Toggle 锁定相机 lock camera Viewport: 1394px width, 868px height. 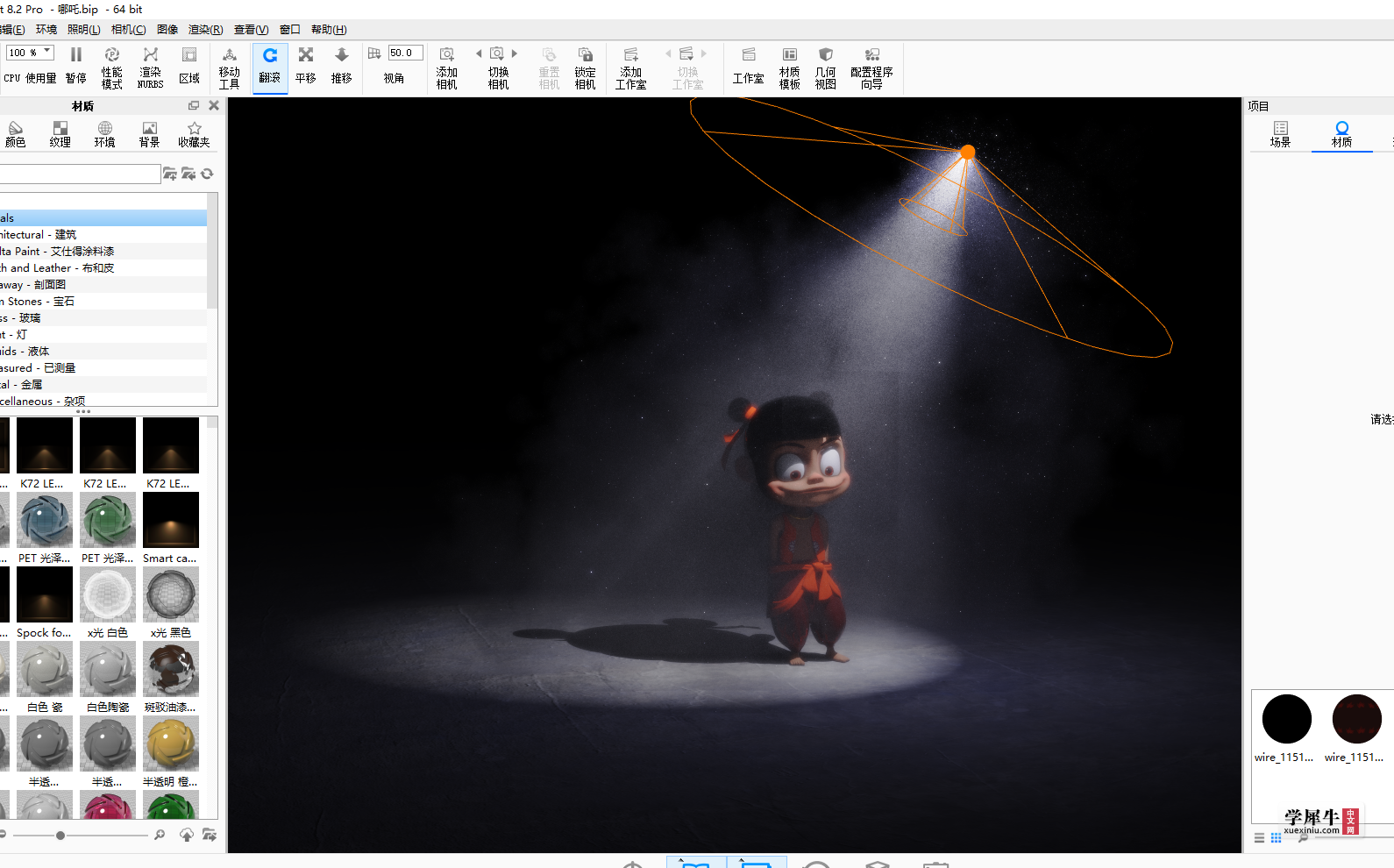point(586,67)
